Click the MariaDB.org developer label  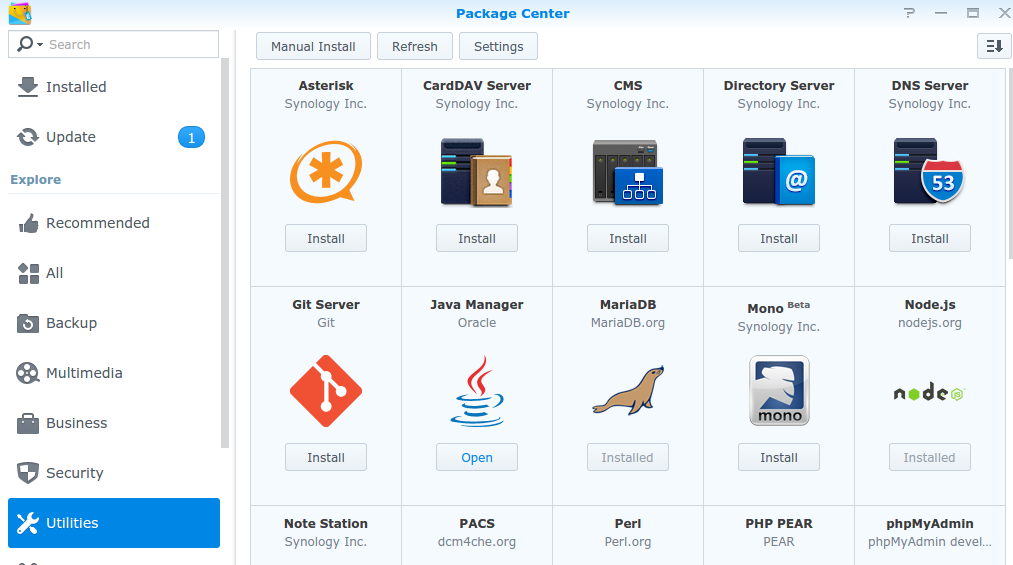628,323
